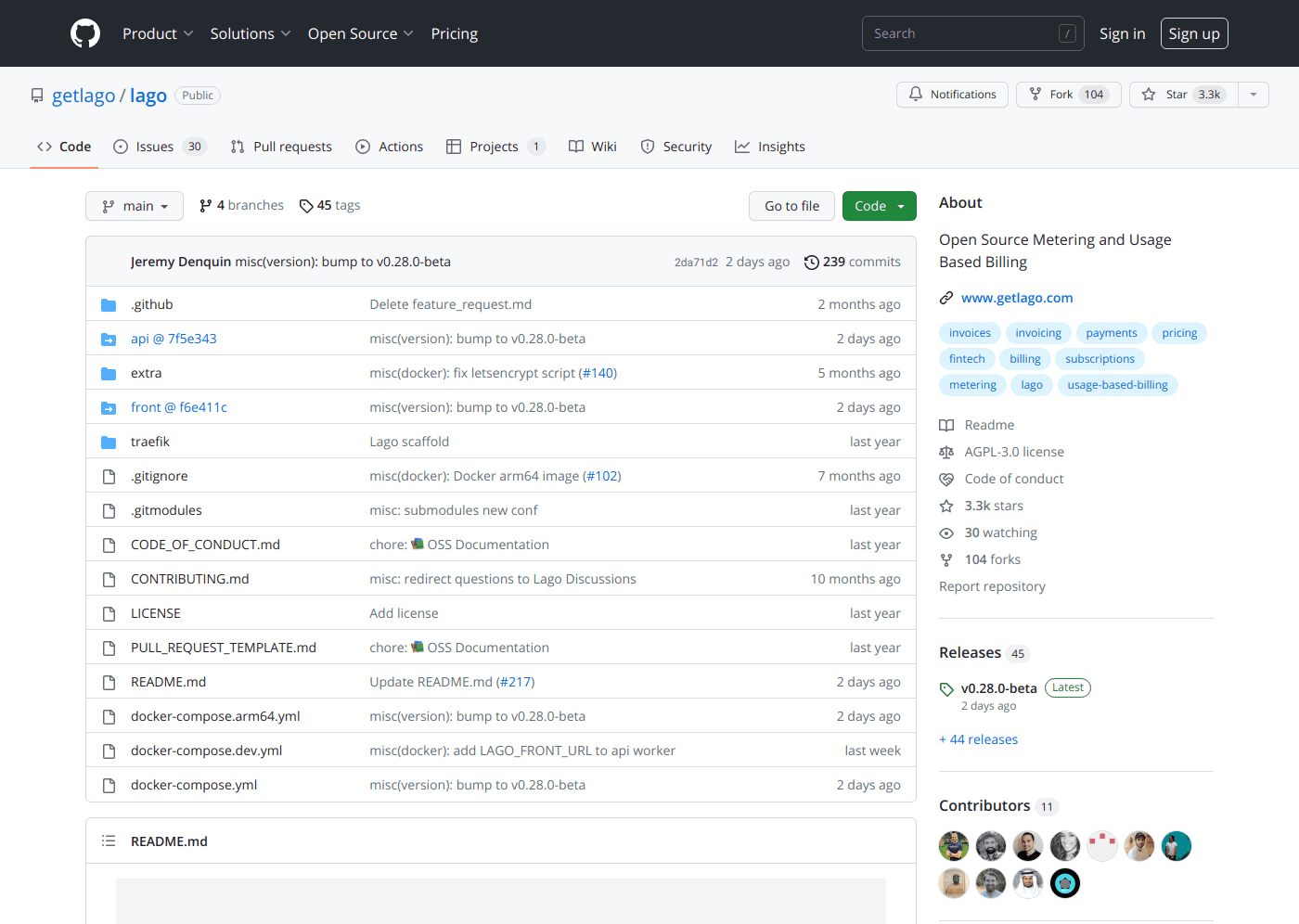Switch to the Wiki tab

tap(593, 147)
